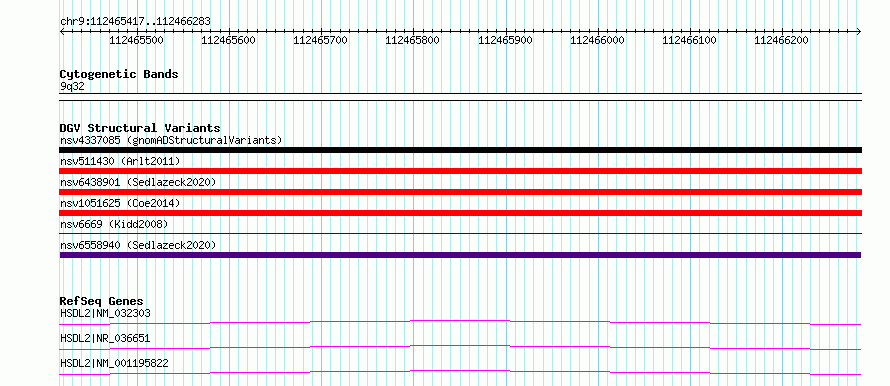The width and height of the screenshot is (890, 386).
Task: Select the Cytogenetic Bands track heading
Action: (x=119, y=74)
